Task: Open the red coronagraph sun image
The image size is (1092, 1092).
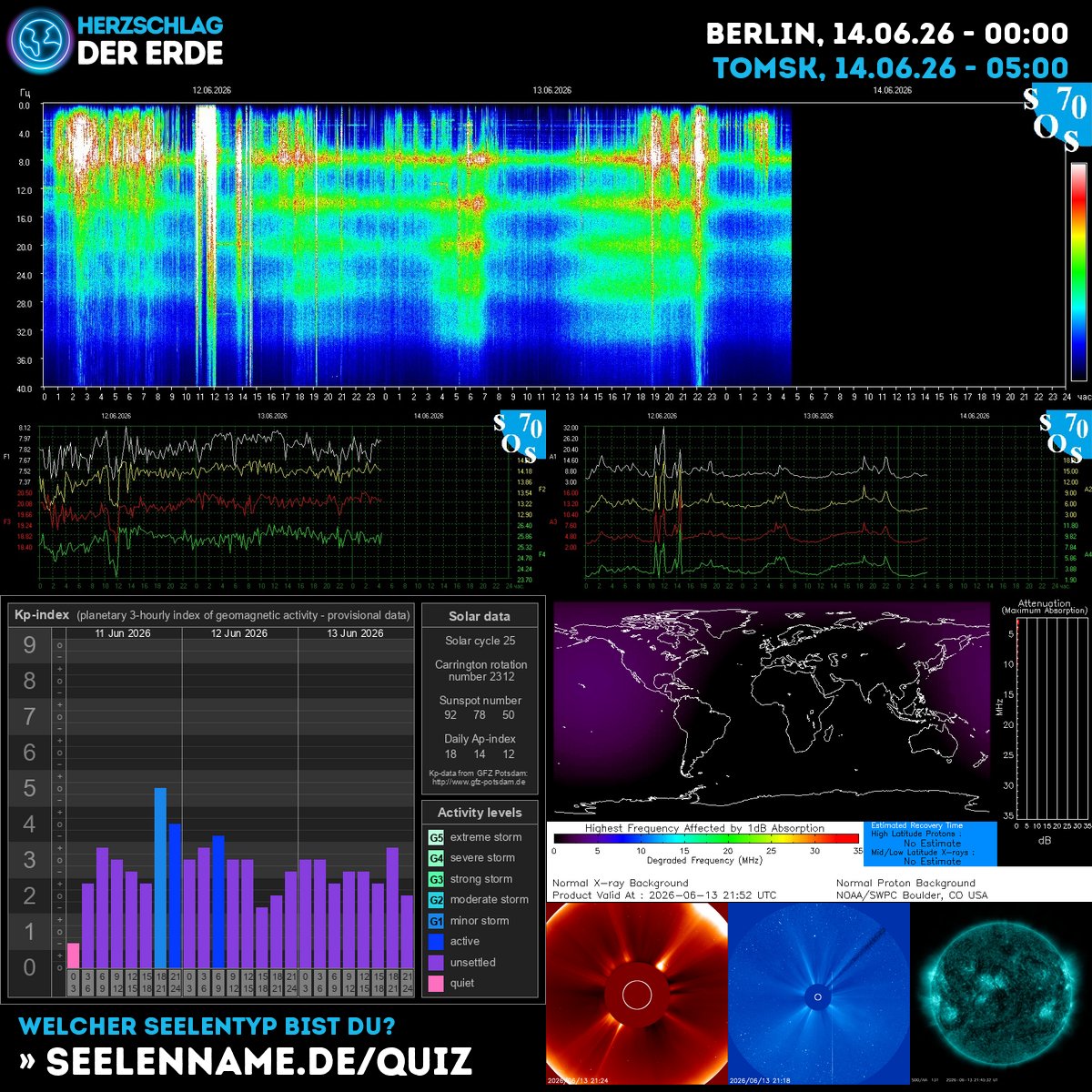Action: (636, 994)
